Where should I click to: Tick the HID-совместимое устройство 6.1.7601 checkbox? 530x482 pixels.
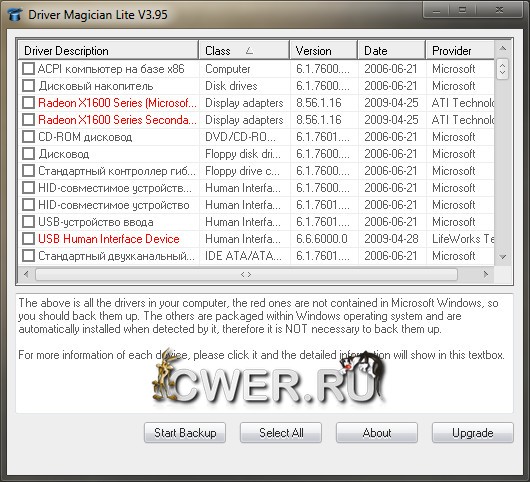pyautogui.click(x=28, y=204)
